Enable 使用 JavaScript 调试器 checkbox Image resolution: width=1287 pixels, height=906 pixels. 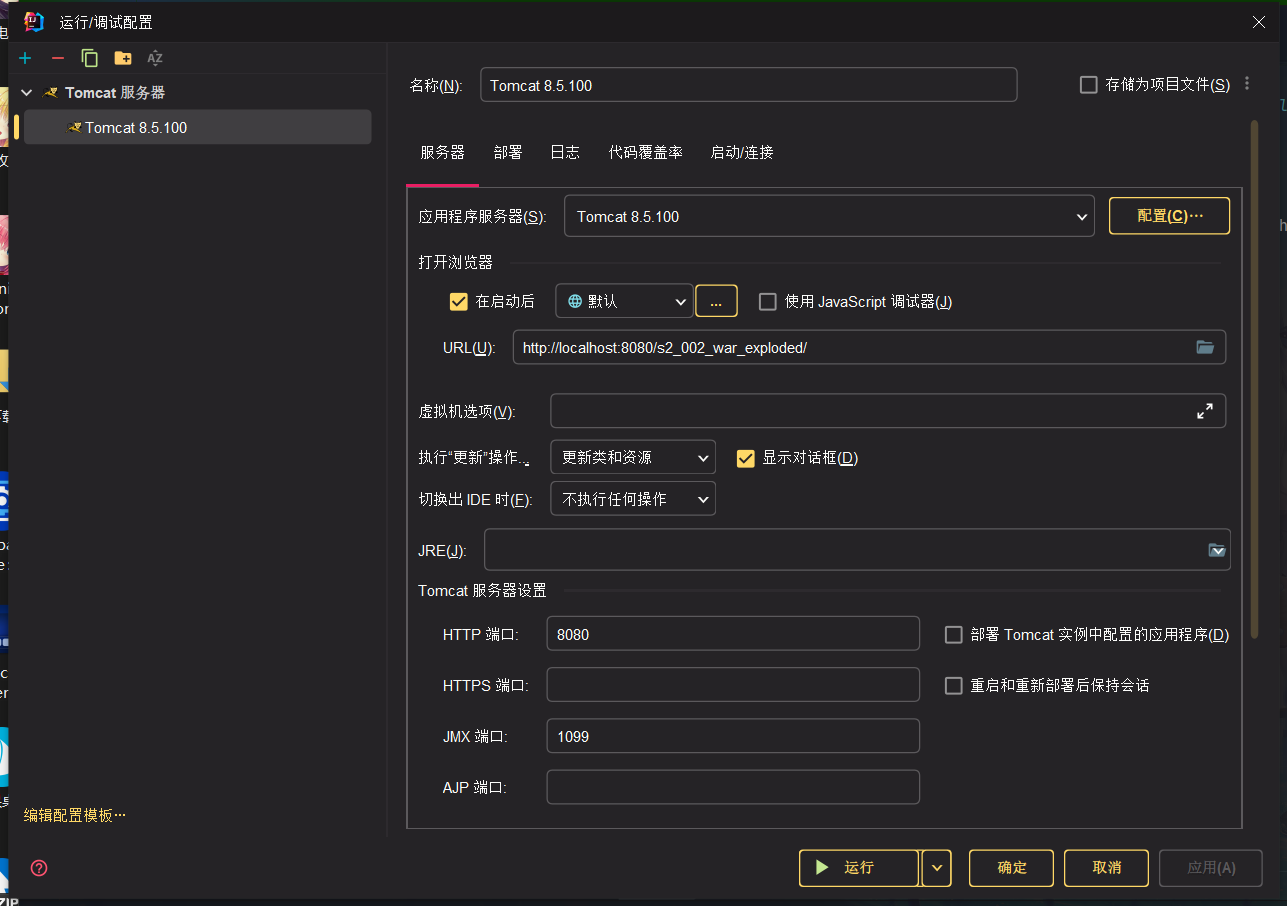pyautogui.click(x=768, y=301)
